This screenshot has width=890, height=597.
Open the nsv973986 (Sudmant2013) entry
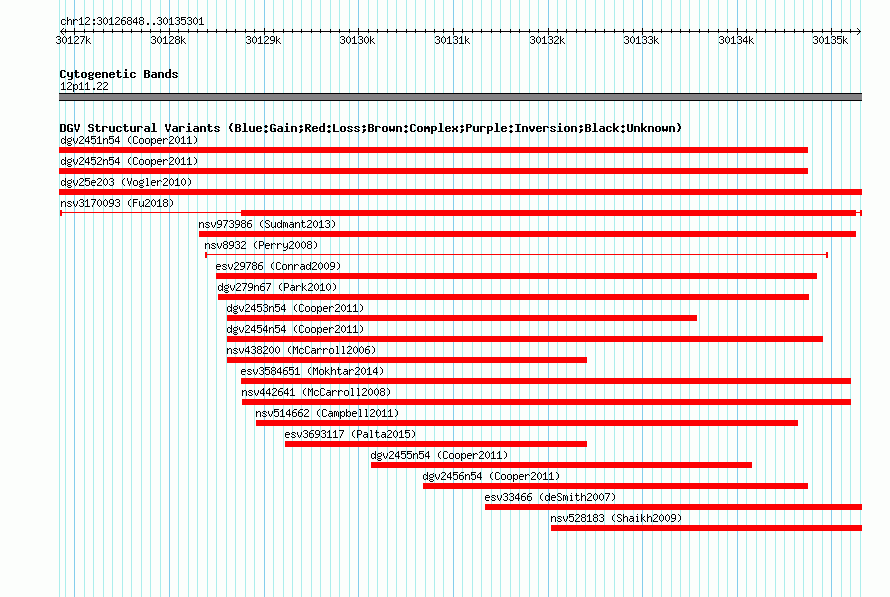[x=267, y=224]
